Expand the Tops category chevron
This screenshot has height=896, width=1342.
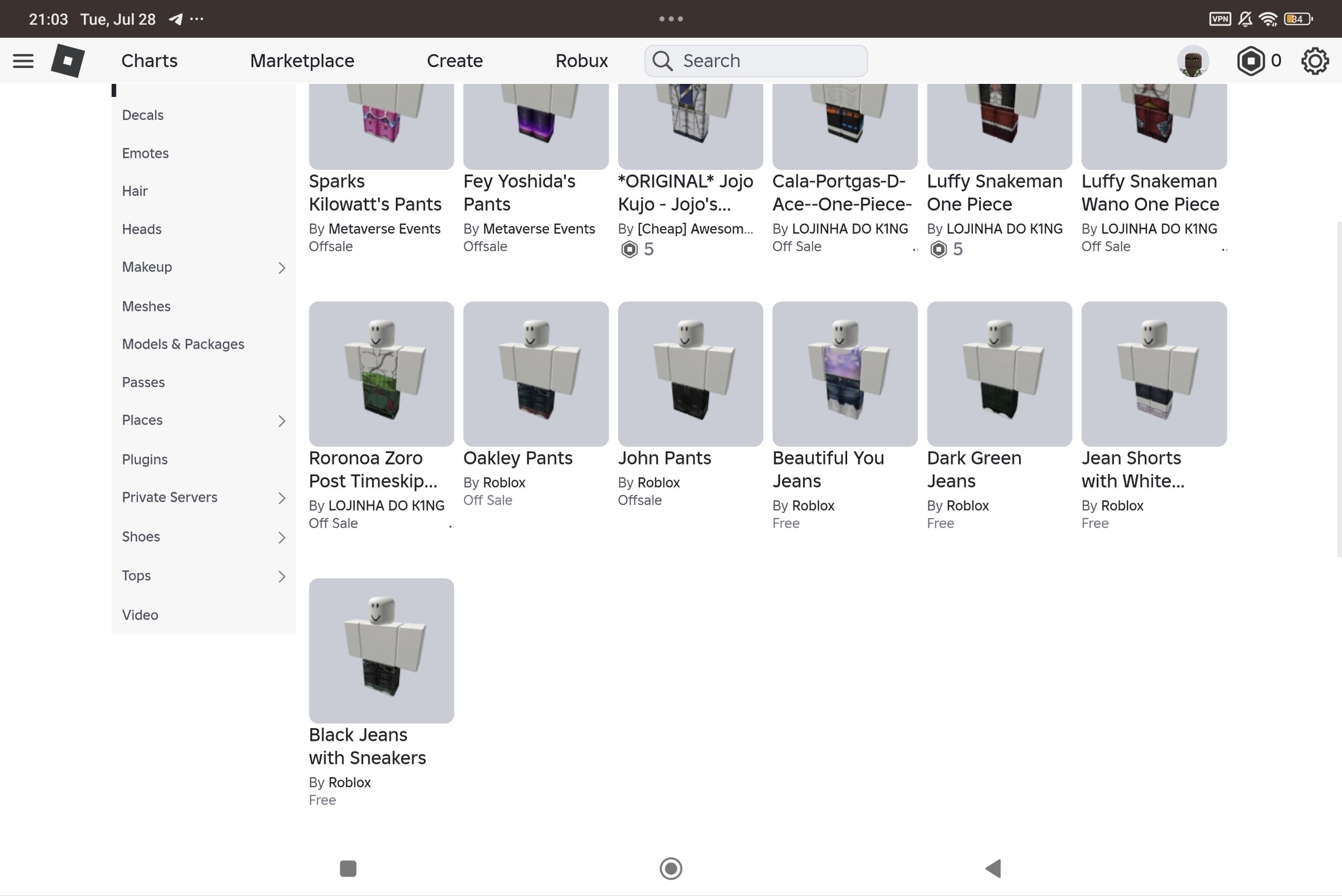click(282, 576)
